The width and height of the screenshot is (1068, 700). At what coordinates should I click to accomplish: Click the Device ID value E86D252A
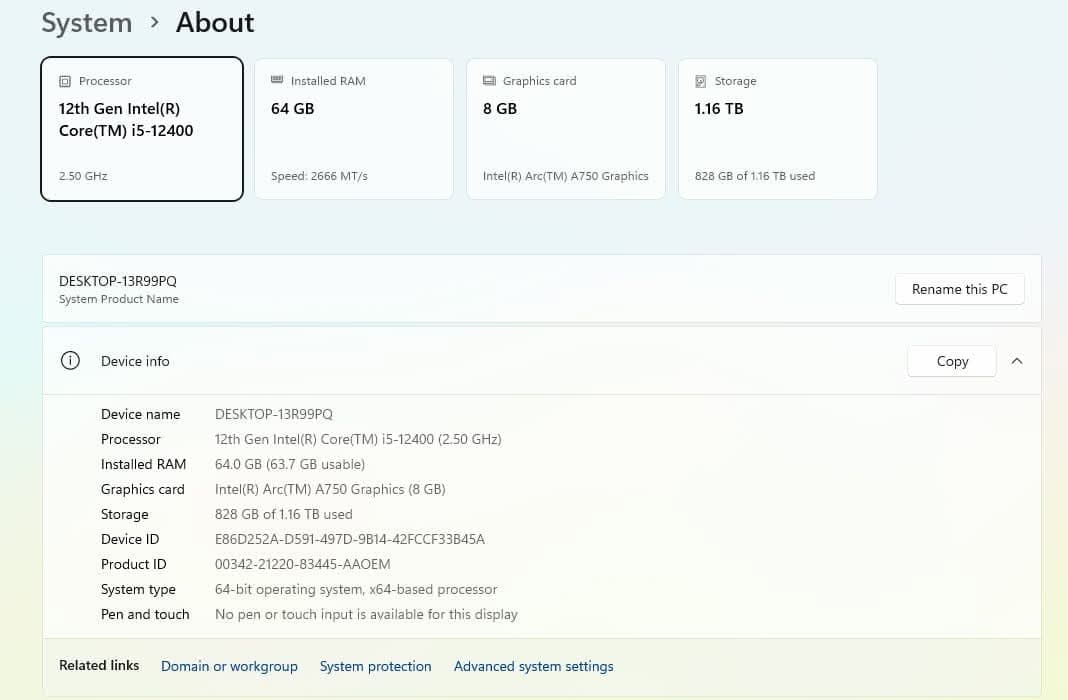coord(349,539)
